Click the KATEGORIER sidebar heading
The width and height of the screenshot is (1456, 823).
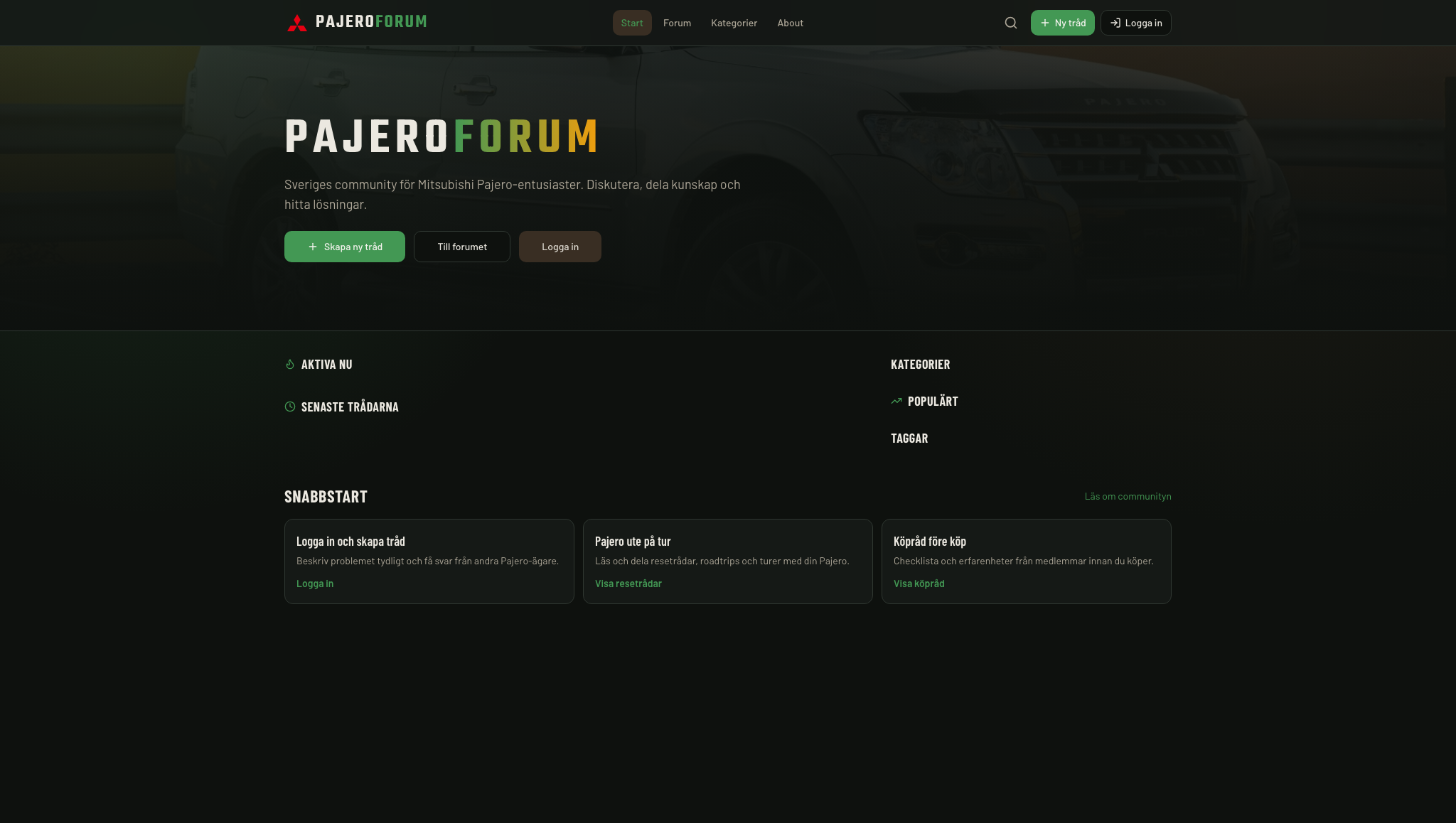[x=920, y=364]
